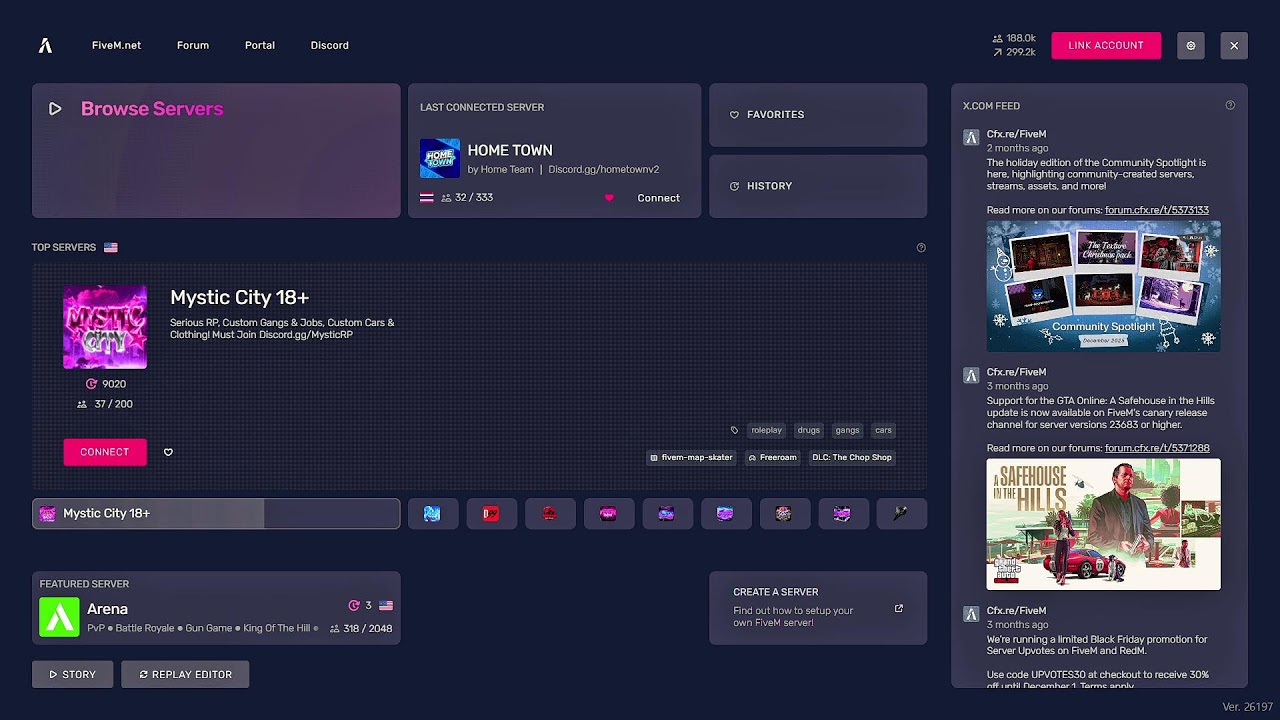Close the launcher with the X button

coord(1234,45)
